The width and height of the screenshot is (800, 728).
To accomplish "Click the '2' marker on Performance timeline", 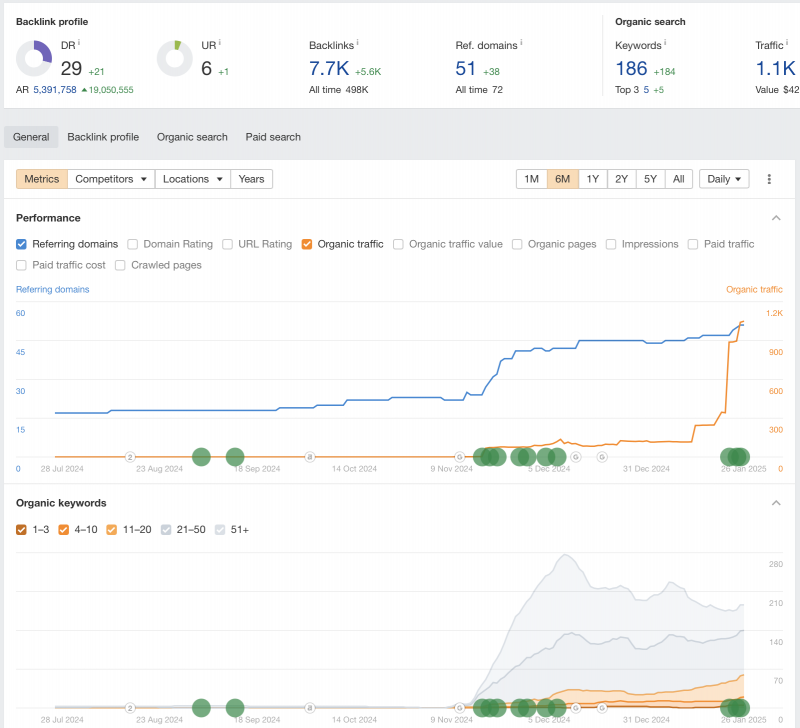I will (x=130, y=457).
